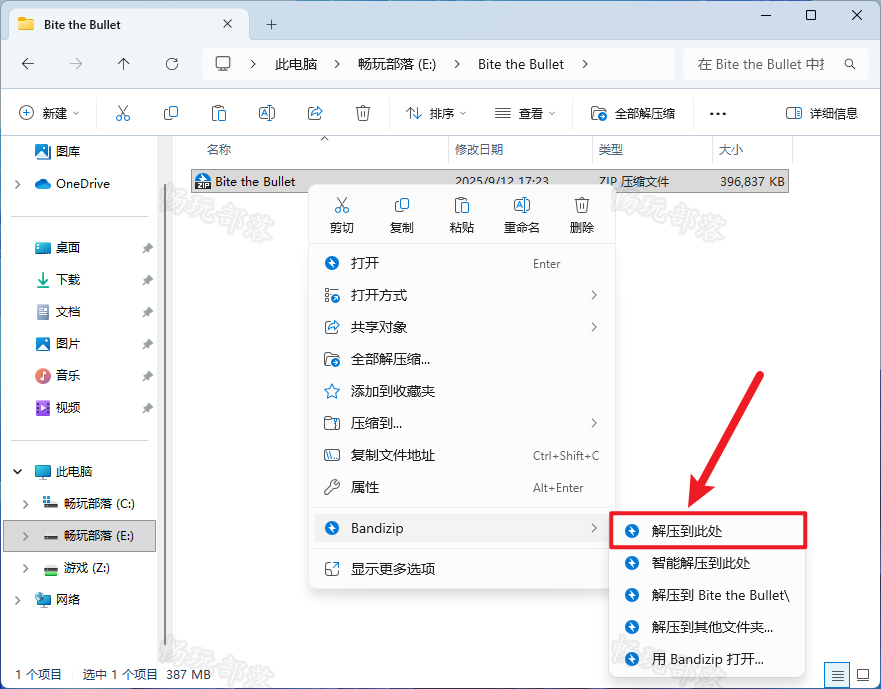Open the 打开方式 submenu
The width and height of the screenshot is (881, 689).
(x=462, y=295)
